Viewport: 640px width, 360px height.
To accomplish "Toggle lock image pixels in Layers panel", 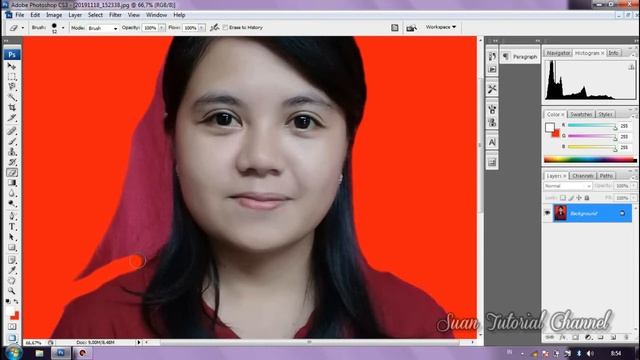I will tap(571, 198).
